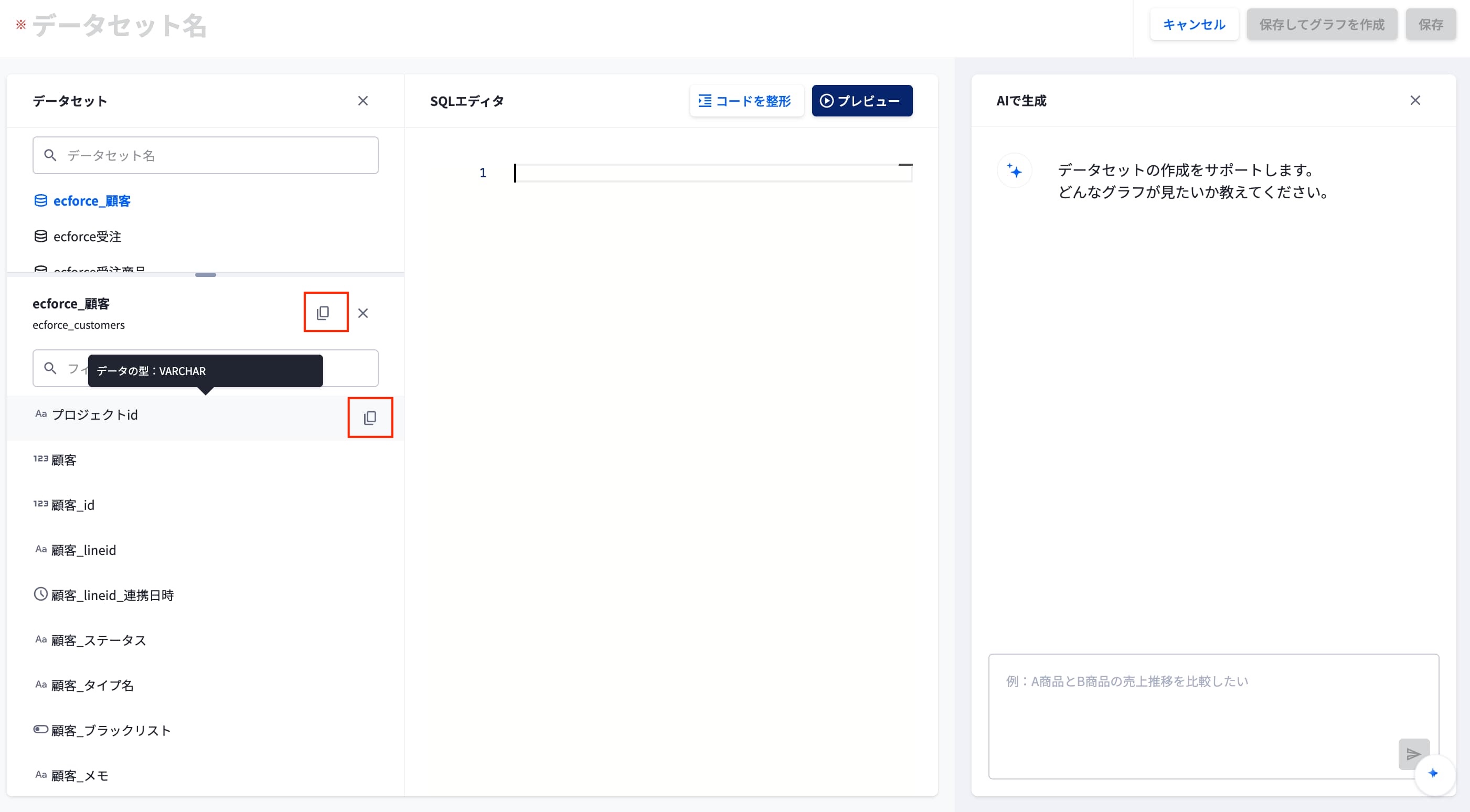Click the floating AI sparkle button
This screenshot has height=812, width=1470.
[1433, 773]
